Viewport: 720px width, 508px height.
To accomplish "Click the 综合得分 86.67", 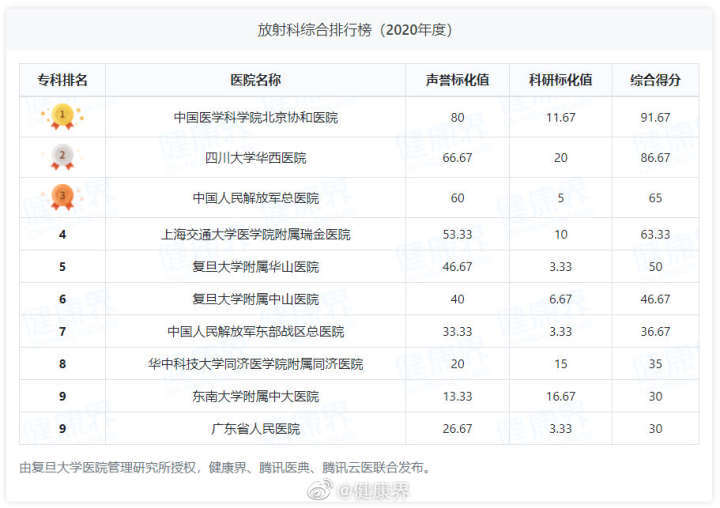I will tap(655, 158).
